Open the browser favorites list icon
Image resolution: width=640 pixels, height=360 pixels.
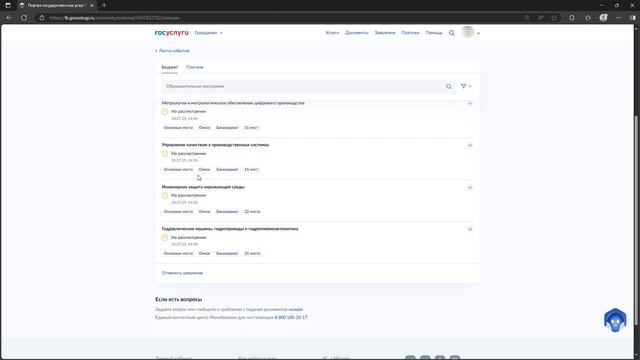click(588, 18)
